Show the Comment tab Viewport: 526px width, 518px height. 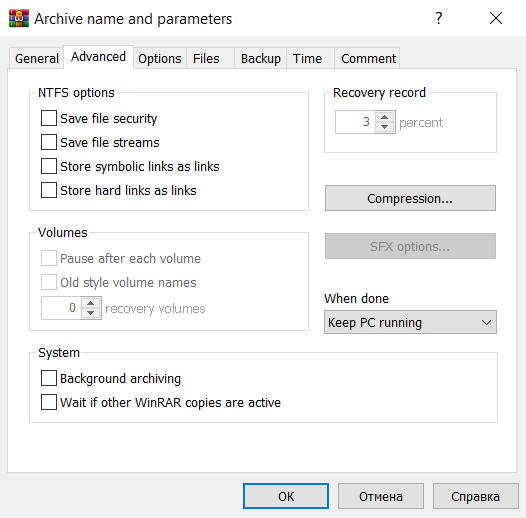point(368,58)
